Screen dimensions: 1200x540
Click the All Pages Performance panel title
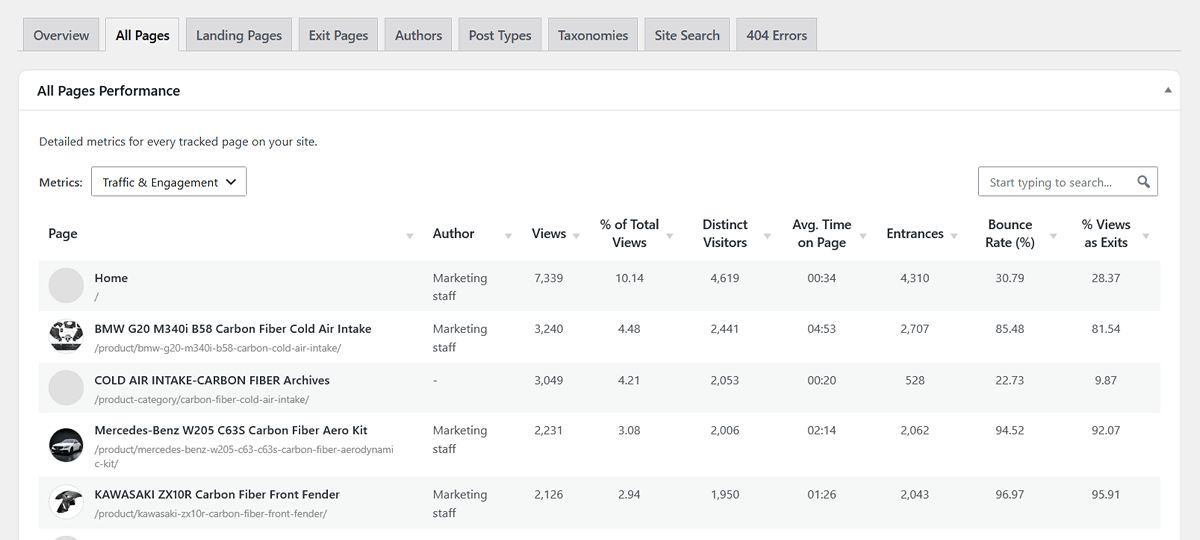108,90
